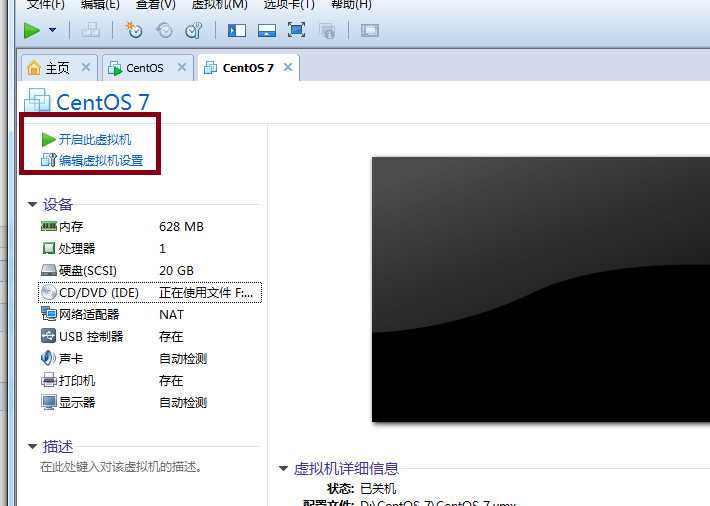Select the 内存 device row
Image resolution: width=710 pixels, height=506 pixels.
pyautogui.click(x=150, y=226)
